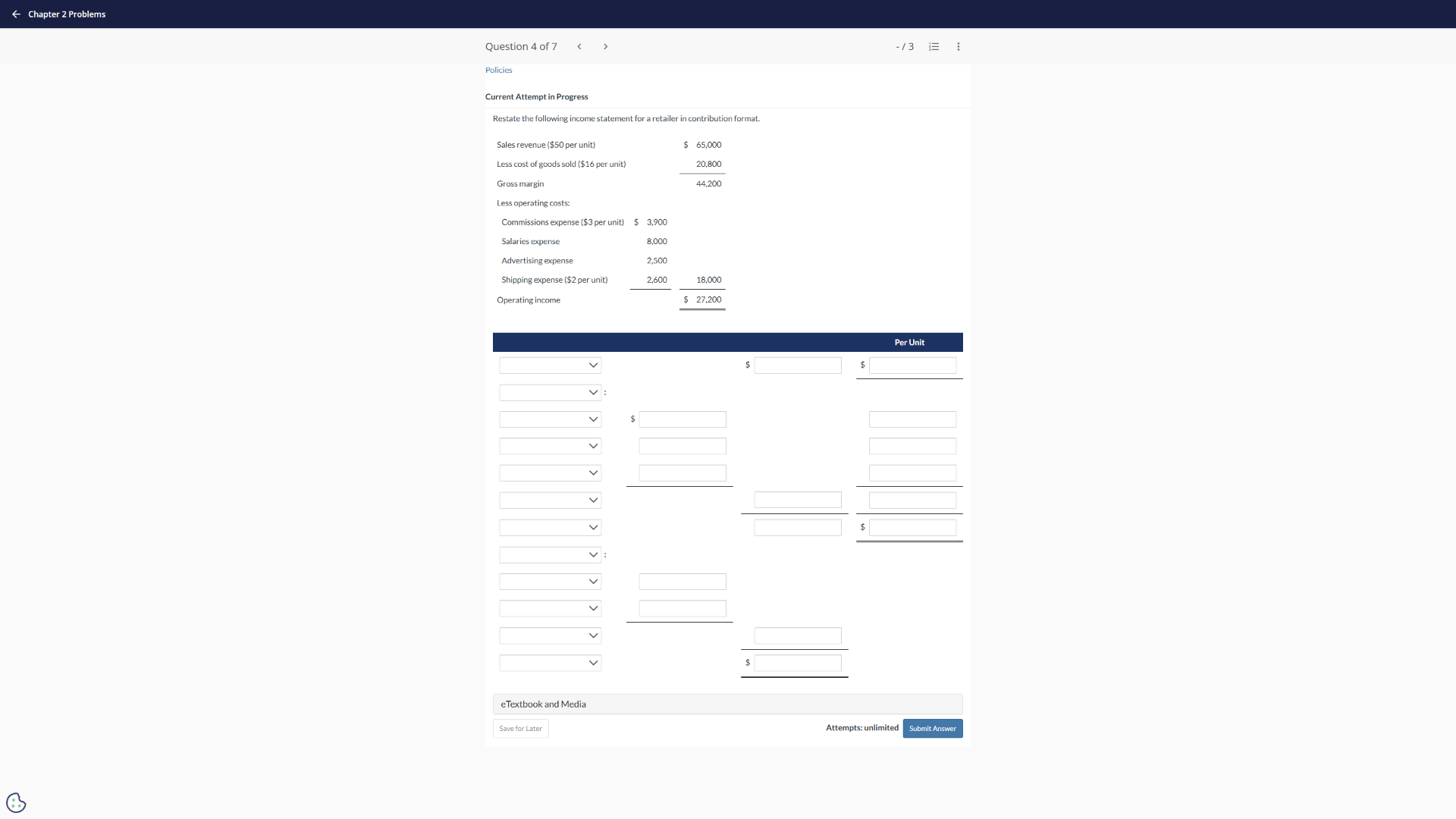Expand eTextbook and Media section
The width and height of the screenshot is (1456, 819).
tap(728, 704)
